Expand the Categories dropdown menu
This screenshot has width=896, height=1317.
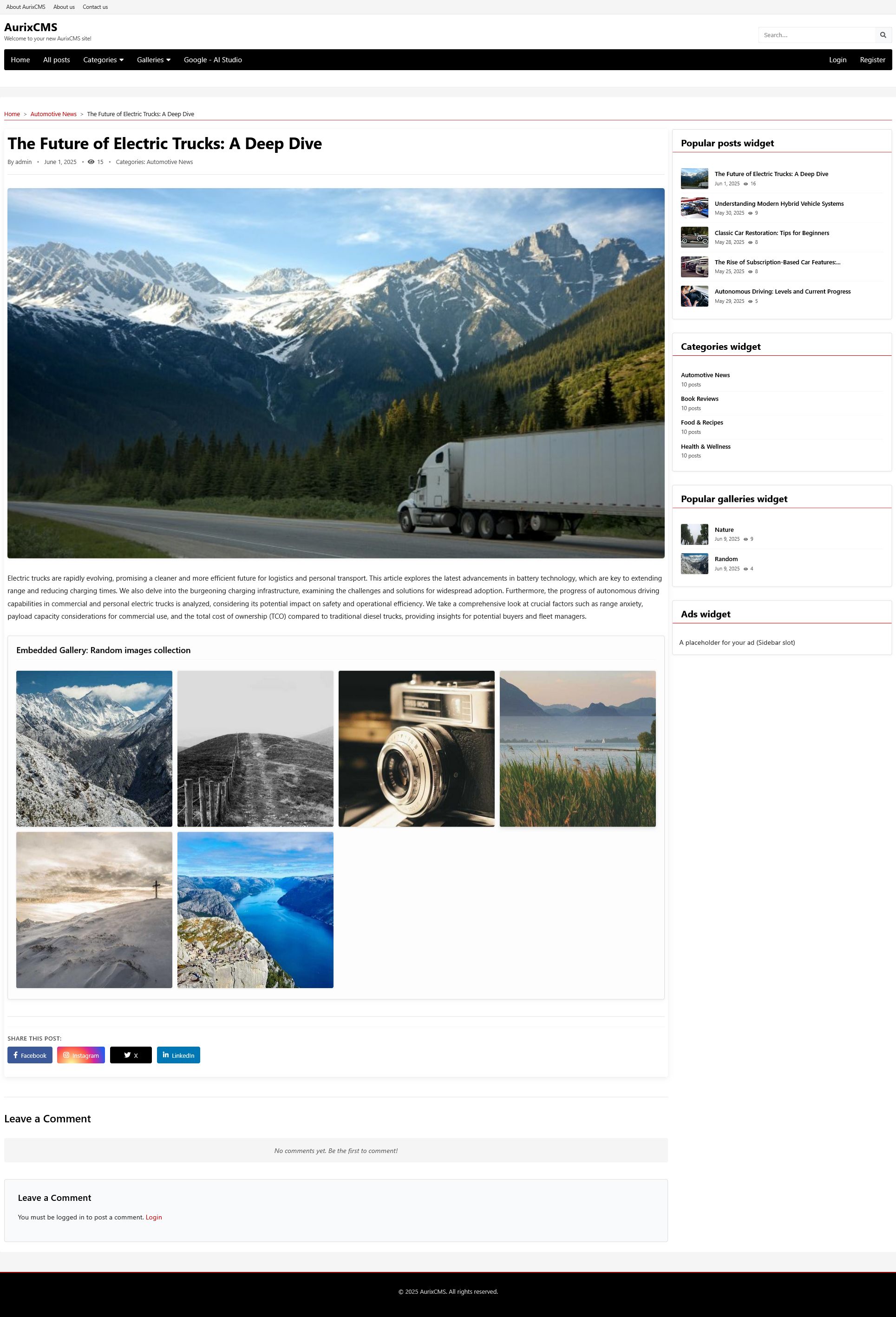103,60
